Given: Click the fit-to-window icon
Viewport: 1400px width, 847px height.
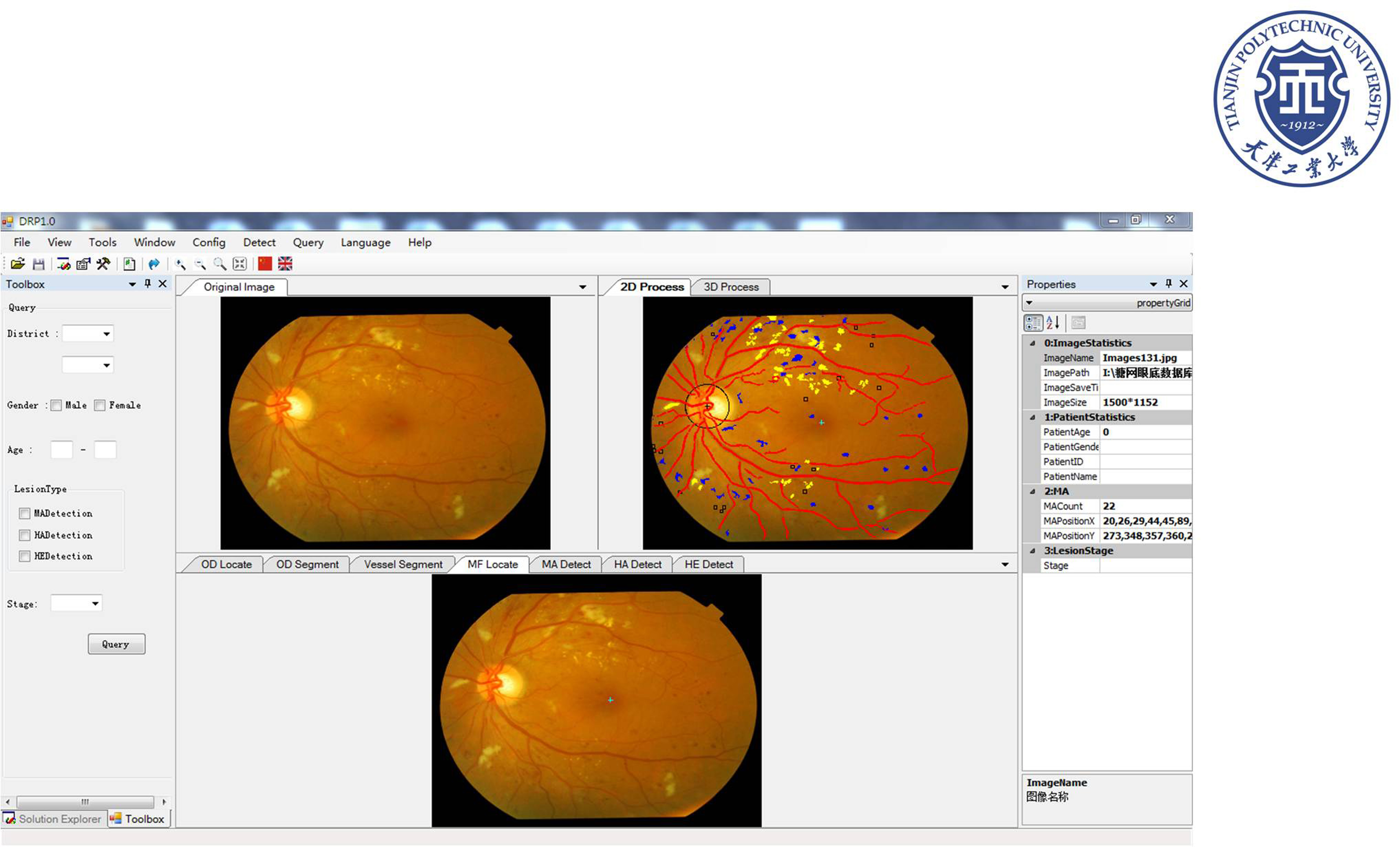Looking at the screenshot, I should click(240, 264).
